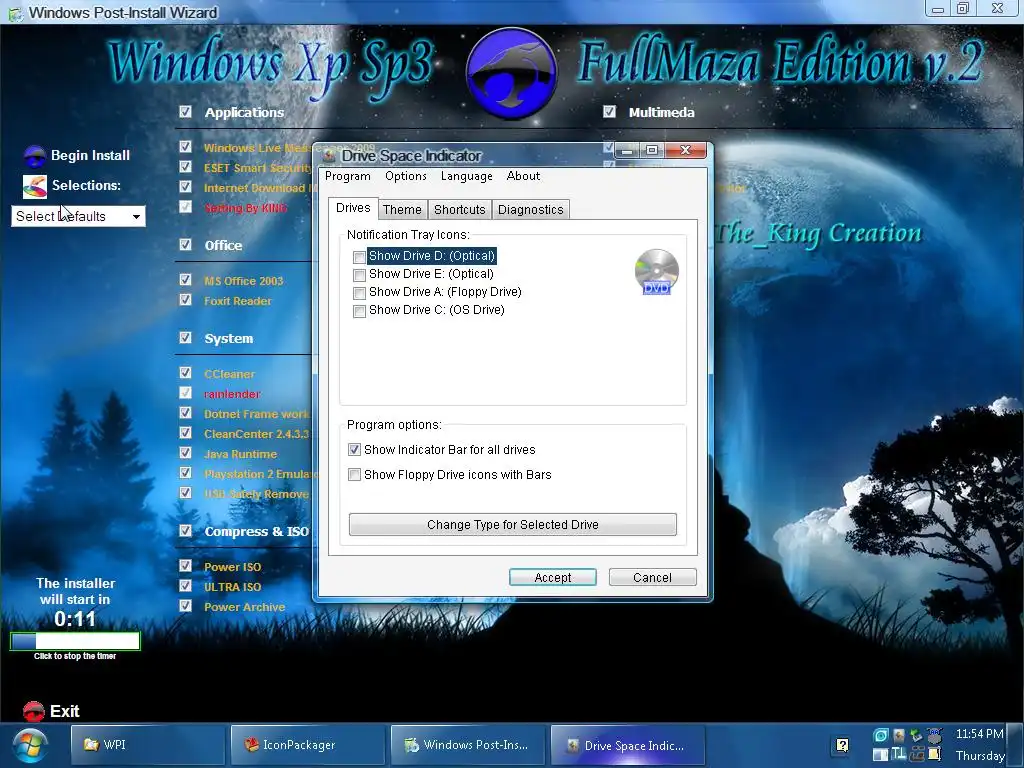The height and width of the screenshot is (768, 1024).
Task: Check Show Drive A: (Floppy Drive)
Action: tap(359, 293)
